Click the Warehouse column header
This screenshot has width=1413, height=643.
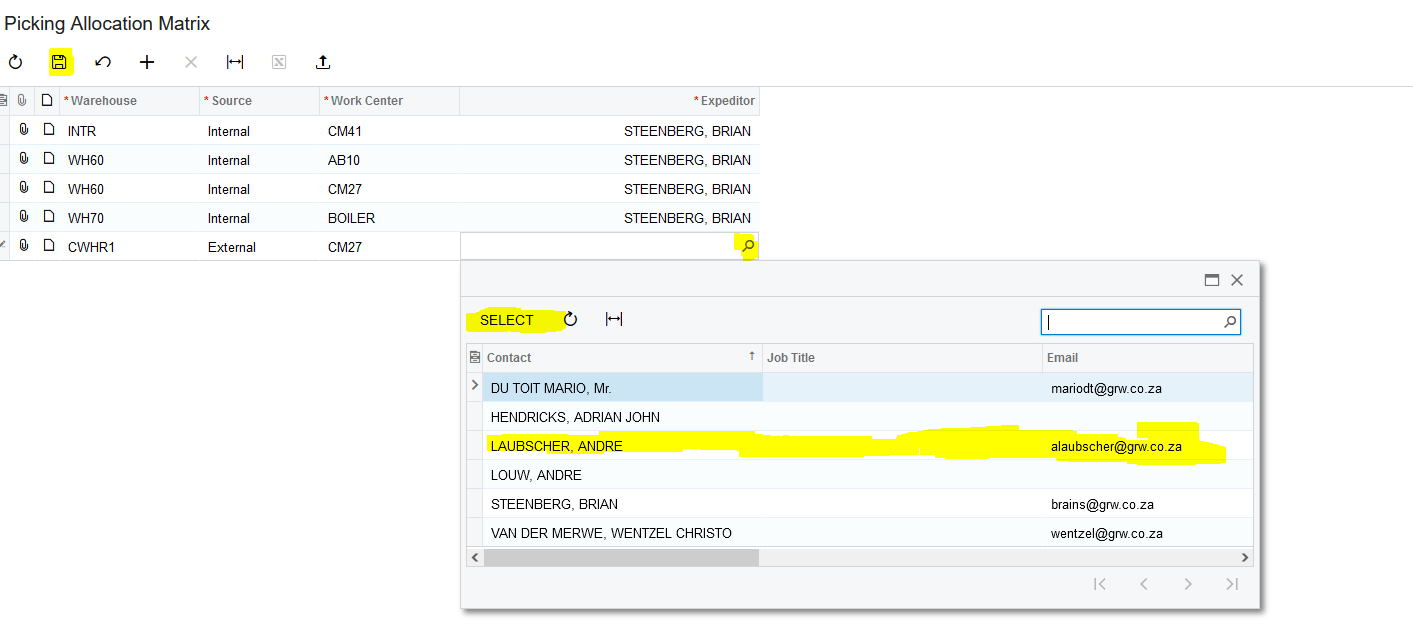pos(128,100)
